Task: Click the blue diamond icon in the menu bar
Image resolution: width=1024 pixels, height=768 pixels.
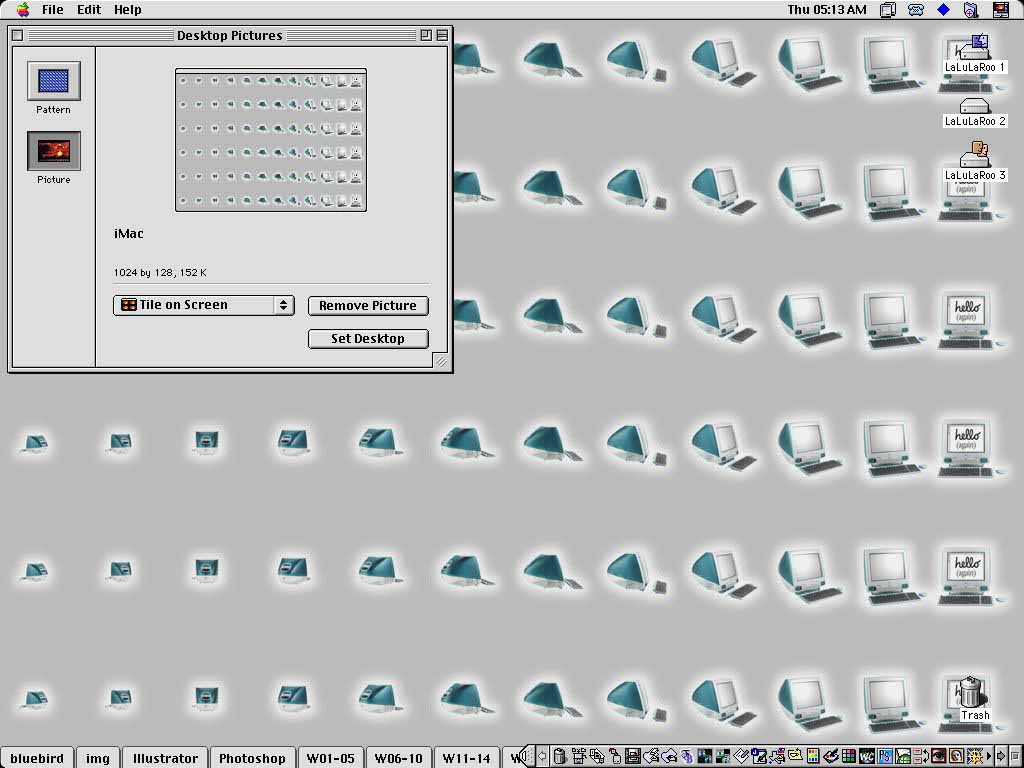Action: pyautogui.click(x=943, y=9)
